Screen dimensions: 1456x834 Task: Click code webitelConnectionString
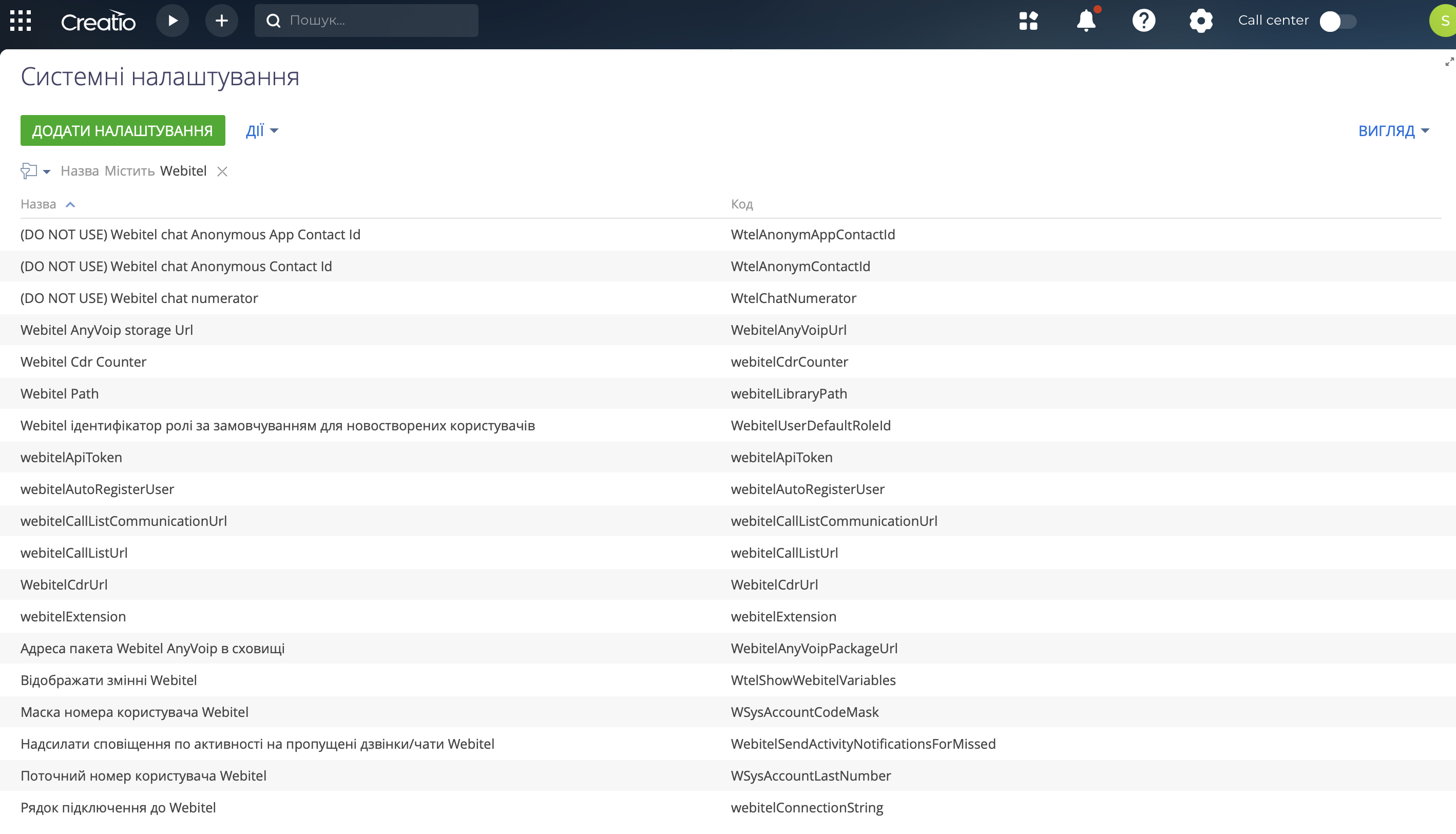(807, 807)
